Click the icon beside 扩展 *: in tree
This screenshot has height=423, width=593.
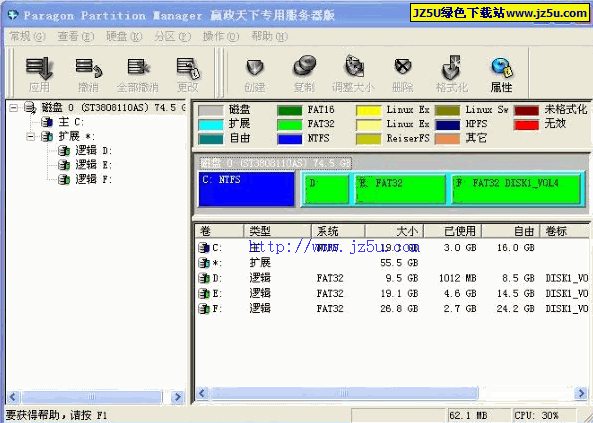point(47,136)
